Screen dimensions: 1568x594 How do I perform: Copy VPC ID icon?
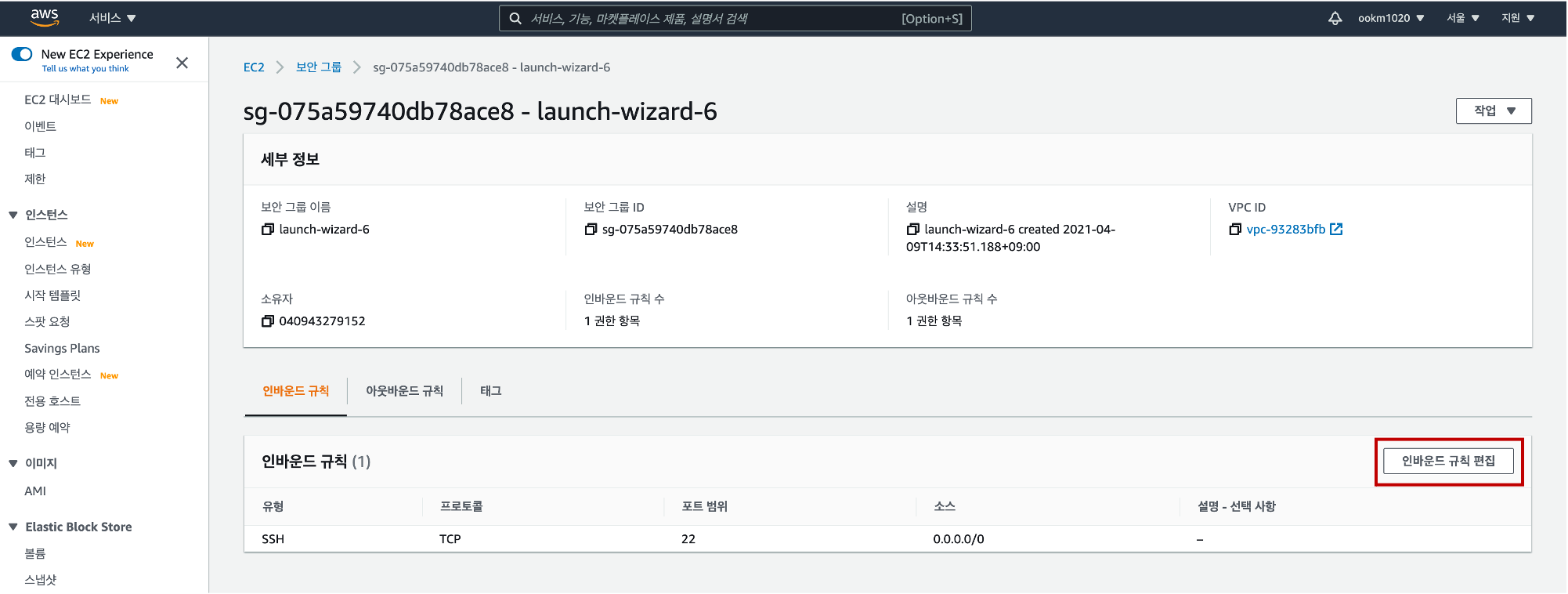1235,229
